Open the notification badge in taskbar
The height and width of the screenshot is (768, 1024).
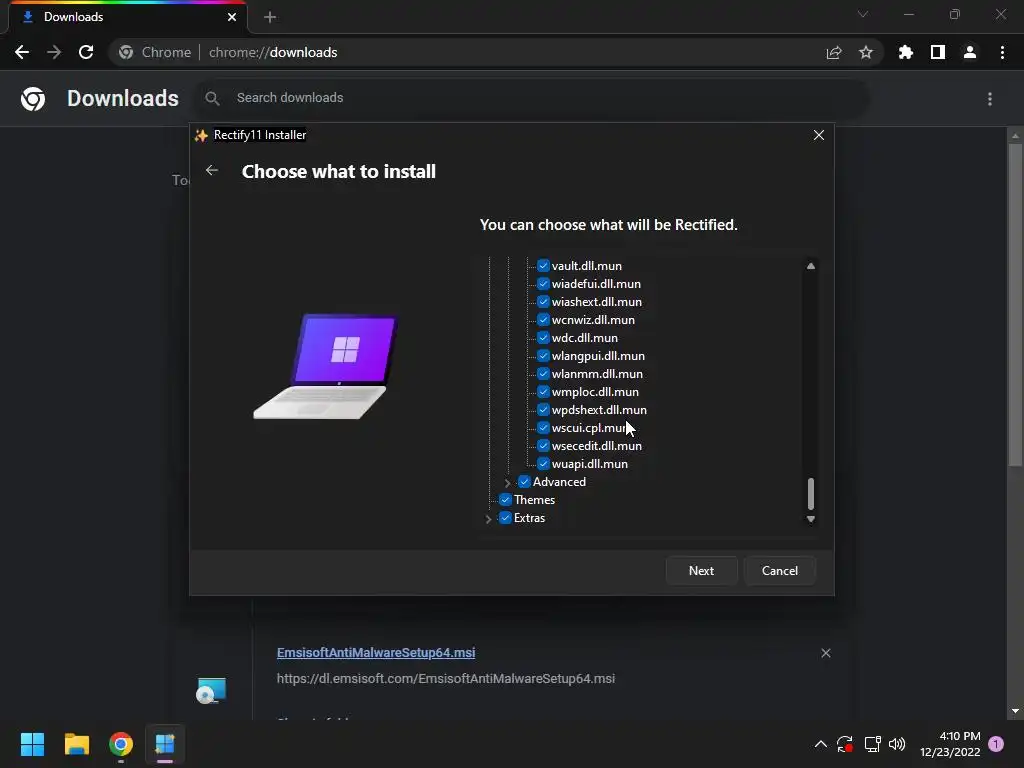996,744
